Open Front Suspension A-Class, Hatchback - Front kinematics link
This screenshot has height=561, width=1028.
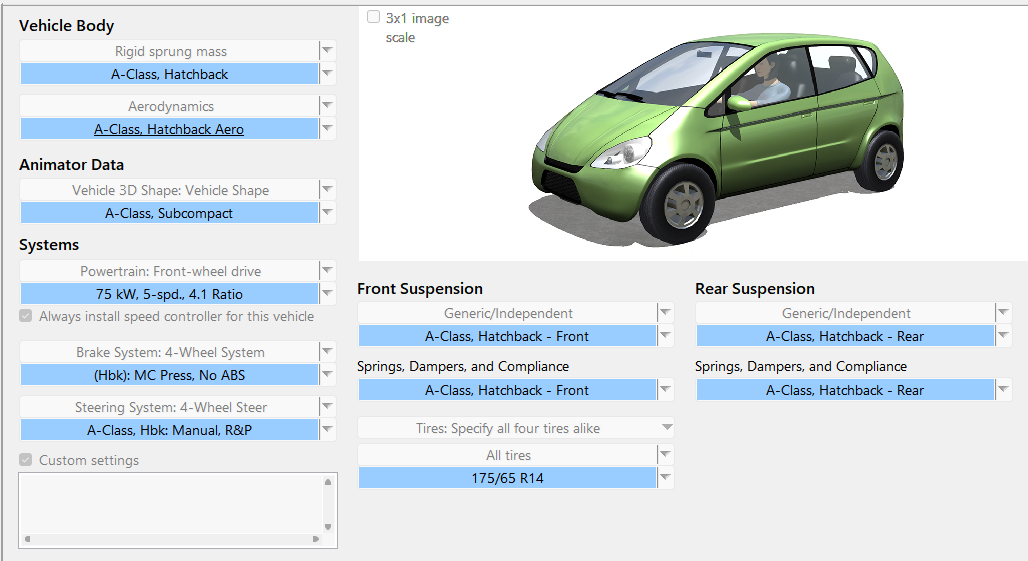point(507,336)
